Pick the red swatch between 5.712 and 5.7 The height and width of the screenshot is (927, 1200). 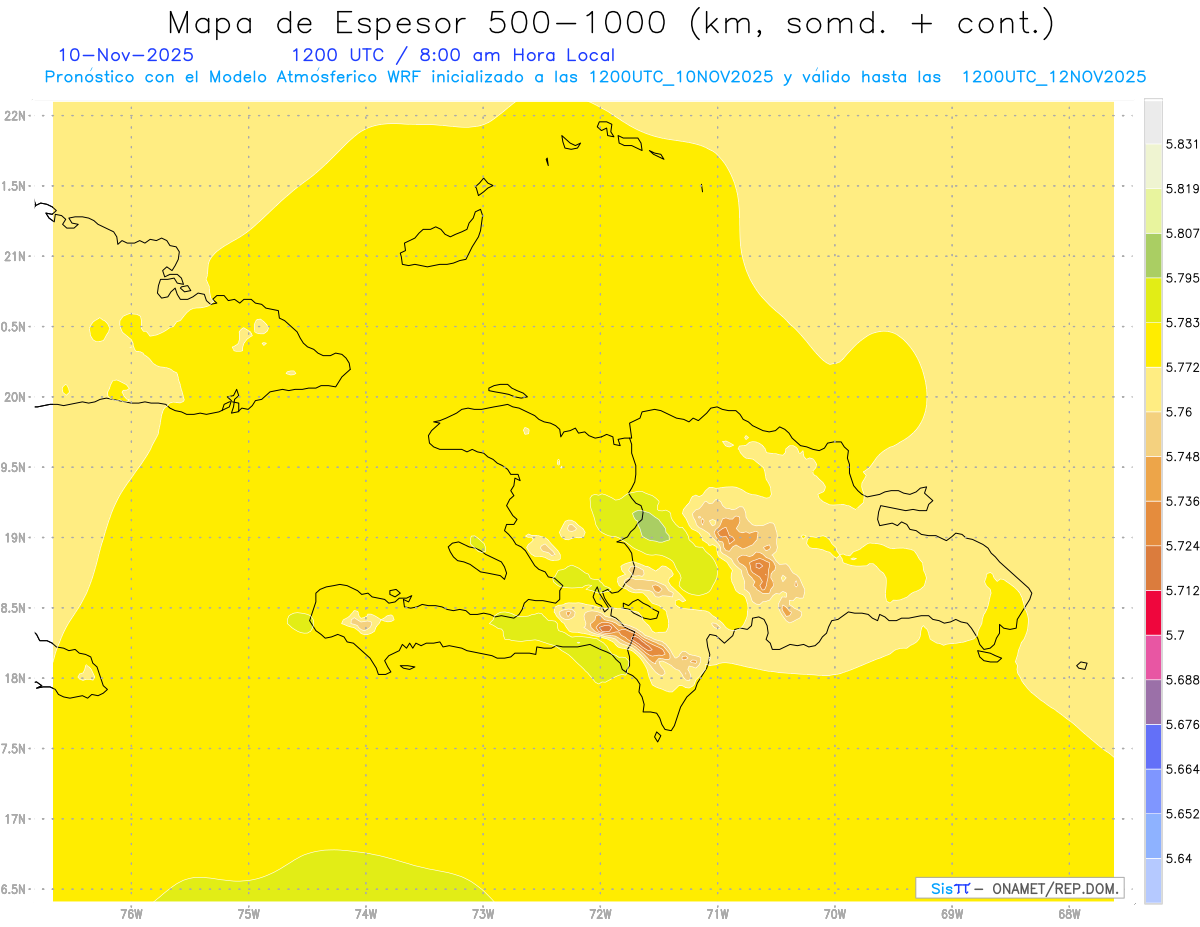[x=1153, y=612]
